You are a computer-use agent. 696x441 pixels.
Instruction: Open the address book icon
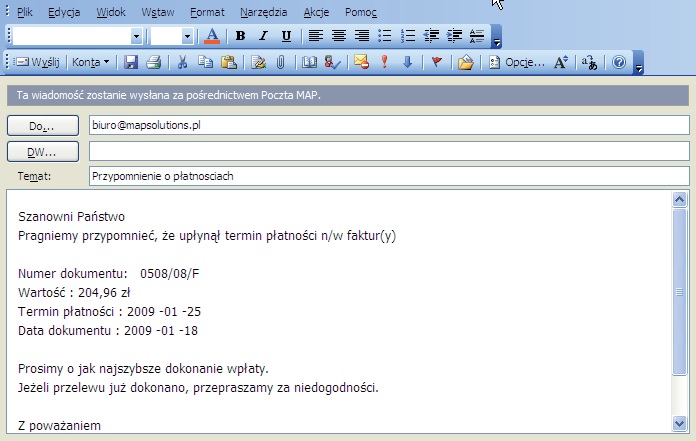309,62
